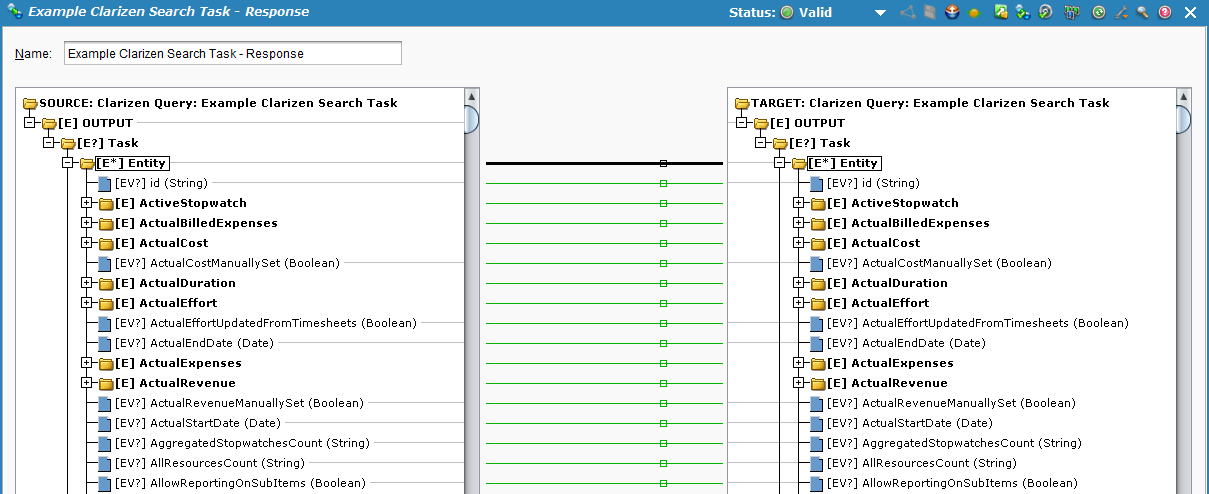The height and width of the screenshot is (494, 1209).
Task: Collapse the target [E] OUTPUT node
Action: point(741,123)
